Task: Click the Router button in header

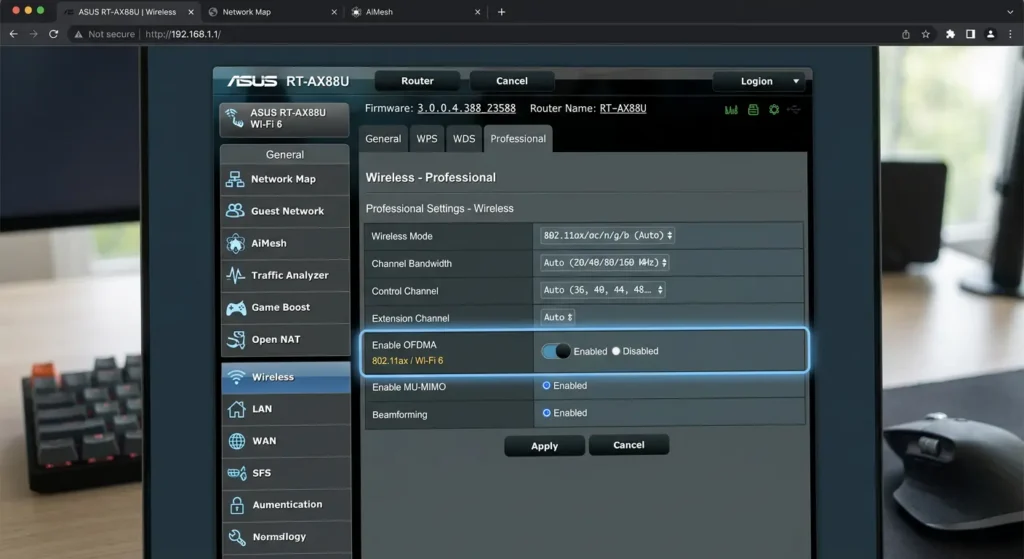Action: 417,81
